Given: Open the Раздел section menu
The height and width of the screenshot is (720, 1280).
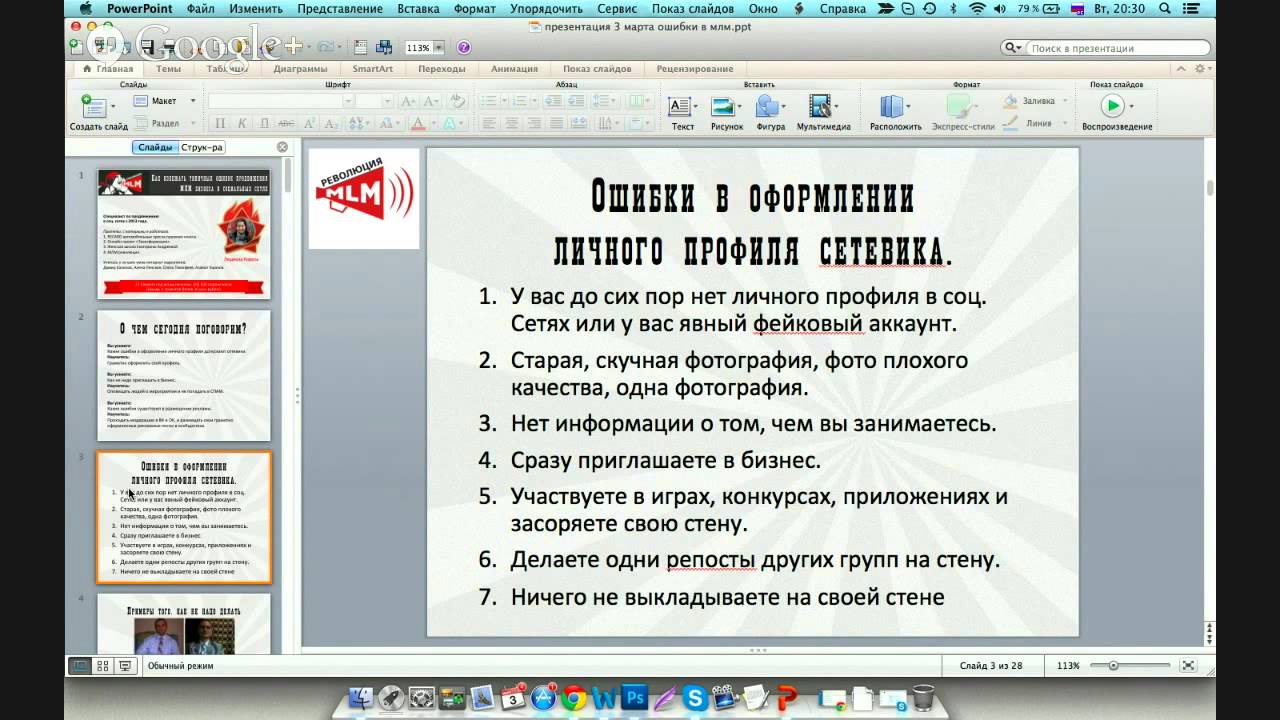Looking at the screenshot, I should click(165, 123).
